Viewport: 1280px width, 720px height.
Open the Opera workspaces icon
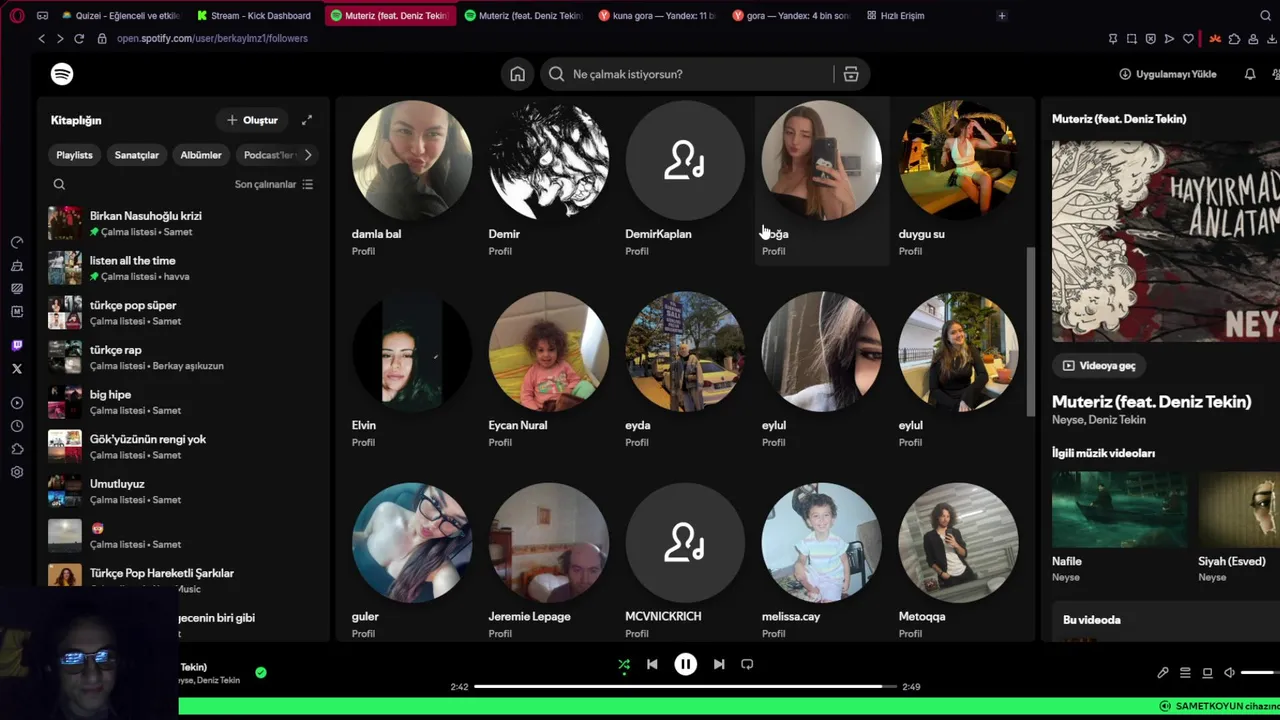(42, 16)
